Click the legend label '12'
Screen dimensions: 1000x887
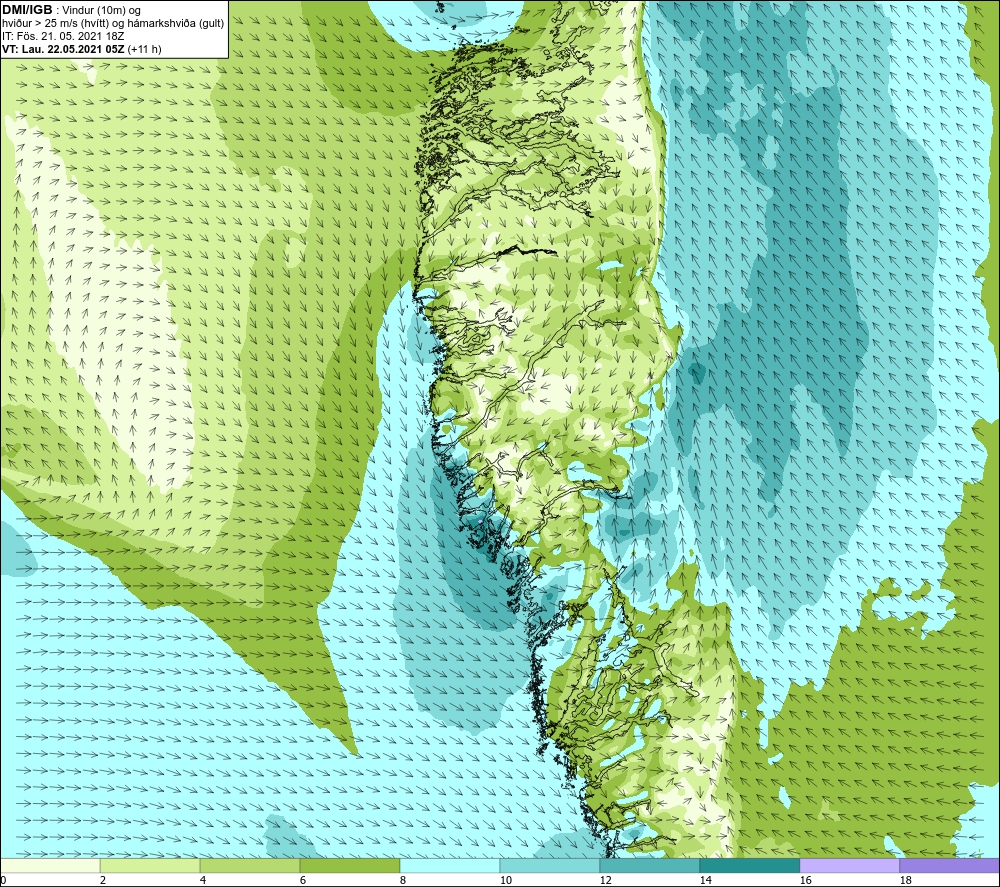605,881
